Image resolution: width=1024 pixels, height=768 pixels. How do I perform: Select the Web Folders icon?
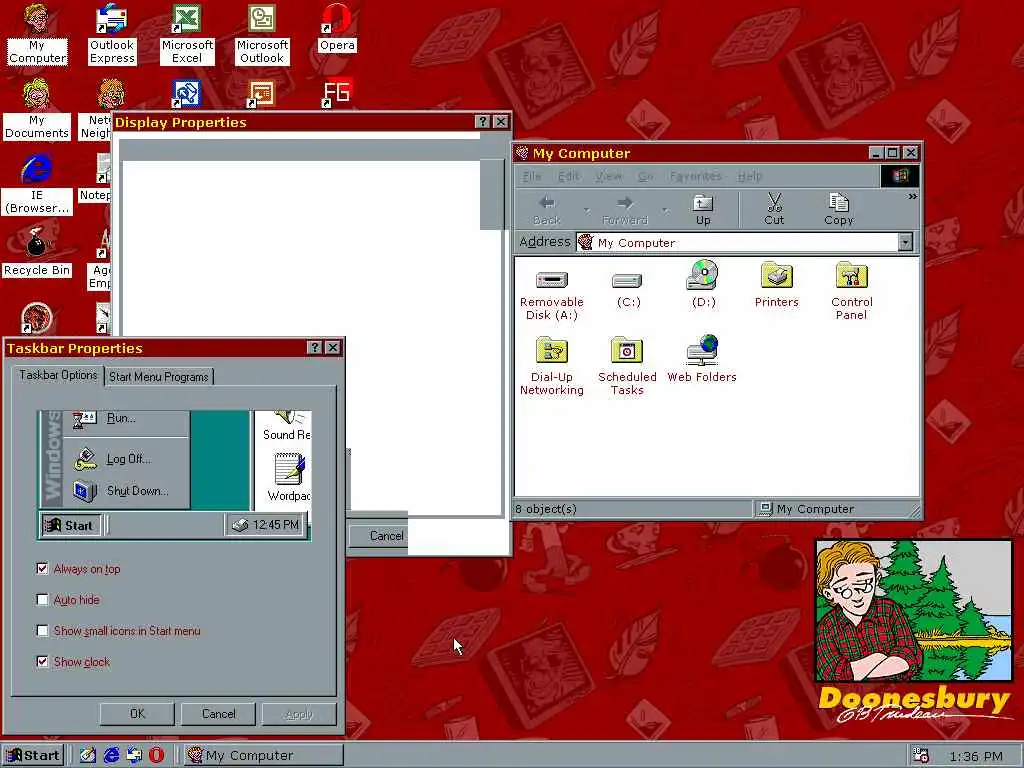pyautogui.click(x=702, y=359)
